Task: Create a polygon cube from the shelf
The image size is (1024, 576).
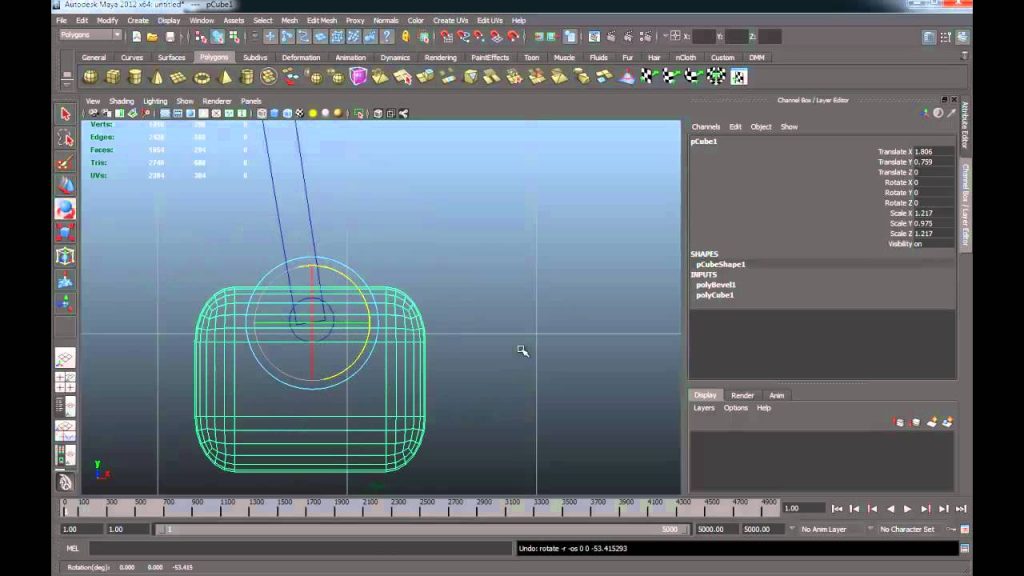Action: tap(112, 77)
